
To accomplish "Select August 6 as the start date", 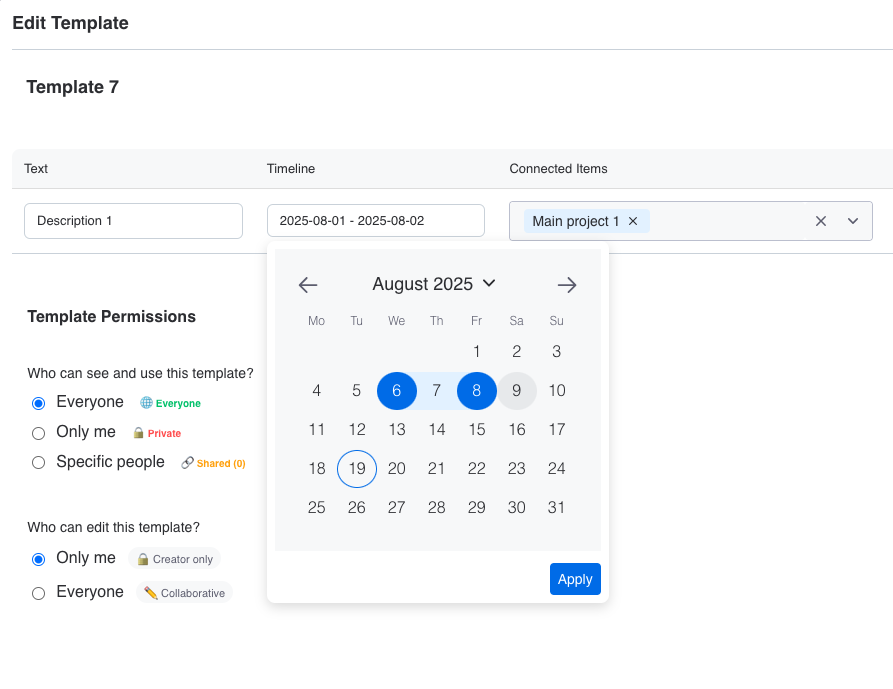I will 397,391.
